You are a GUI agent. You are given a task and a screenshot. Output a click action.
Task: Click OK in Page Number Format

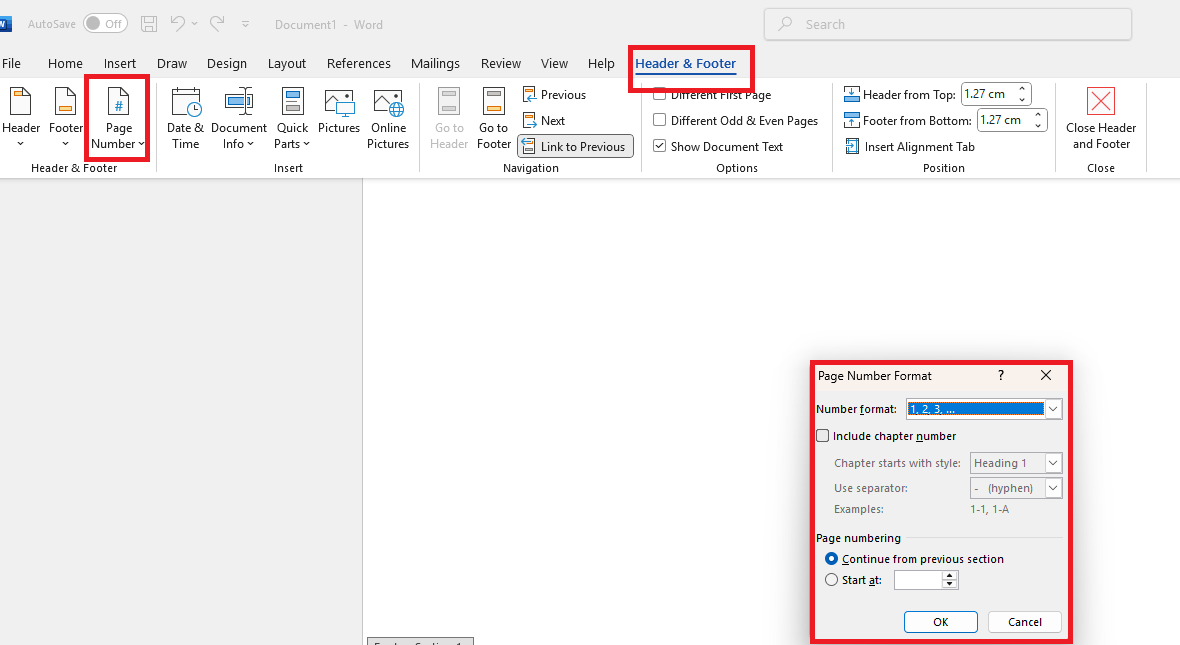point(940,622)
